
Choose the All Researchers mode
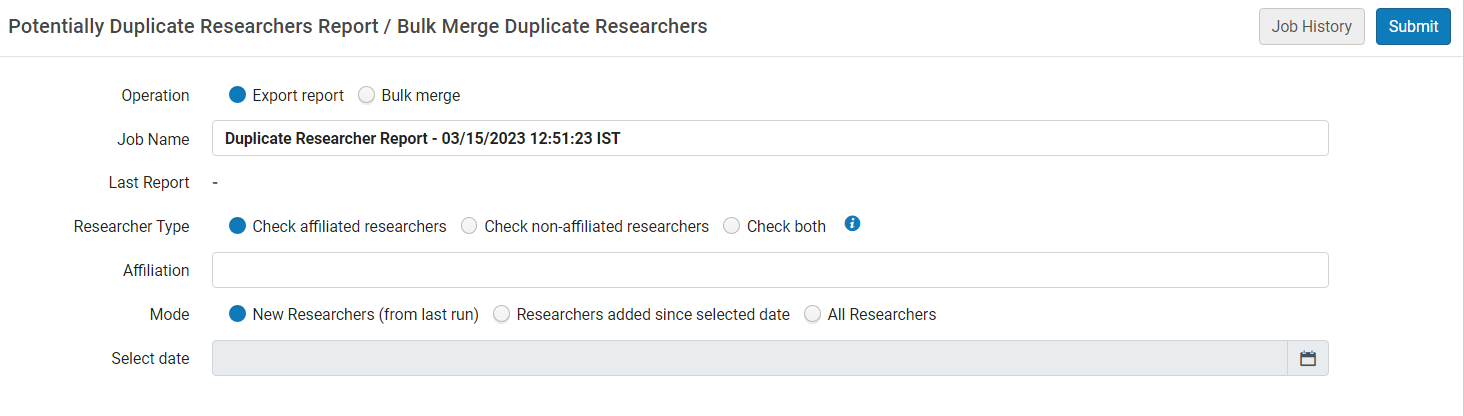tap(813, 314)
